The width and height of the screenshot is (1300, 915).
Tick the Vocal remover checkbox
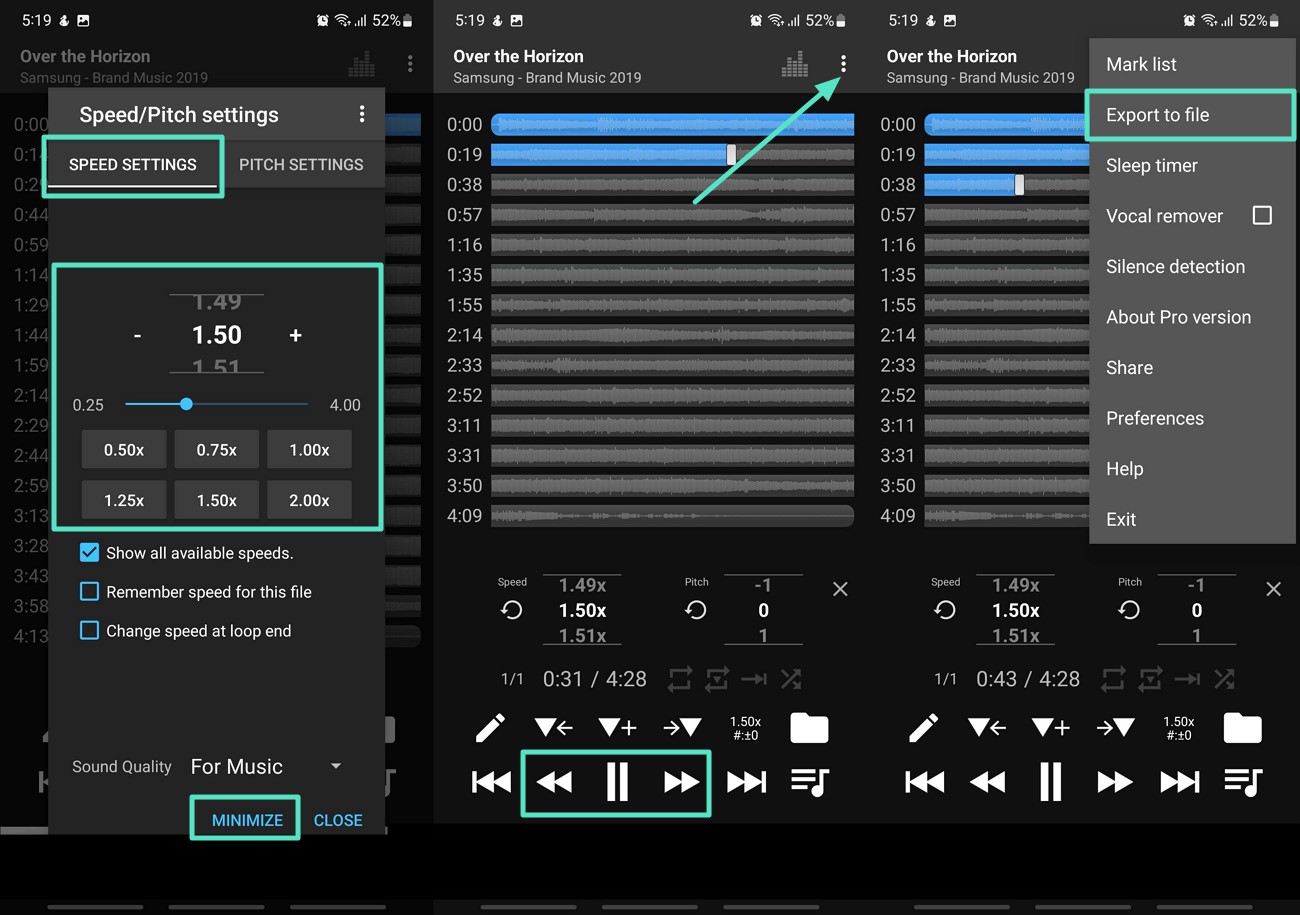(x=1262, y=215)
